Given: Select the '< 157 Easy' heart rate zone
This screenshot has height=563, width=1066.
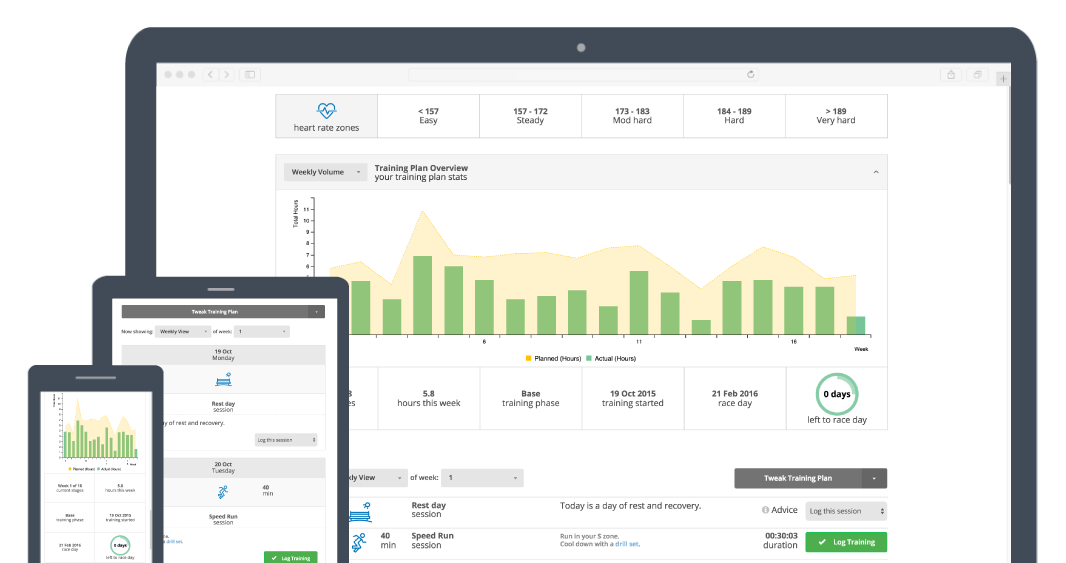Looking at the screenshot, I should [428, 116].
